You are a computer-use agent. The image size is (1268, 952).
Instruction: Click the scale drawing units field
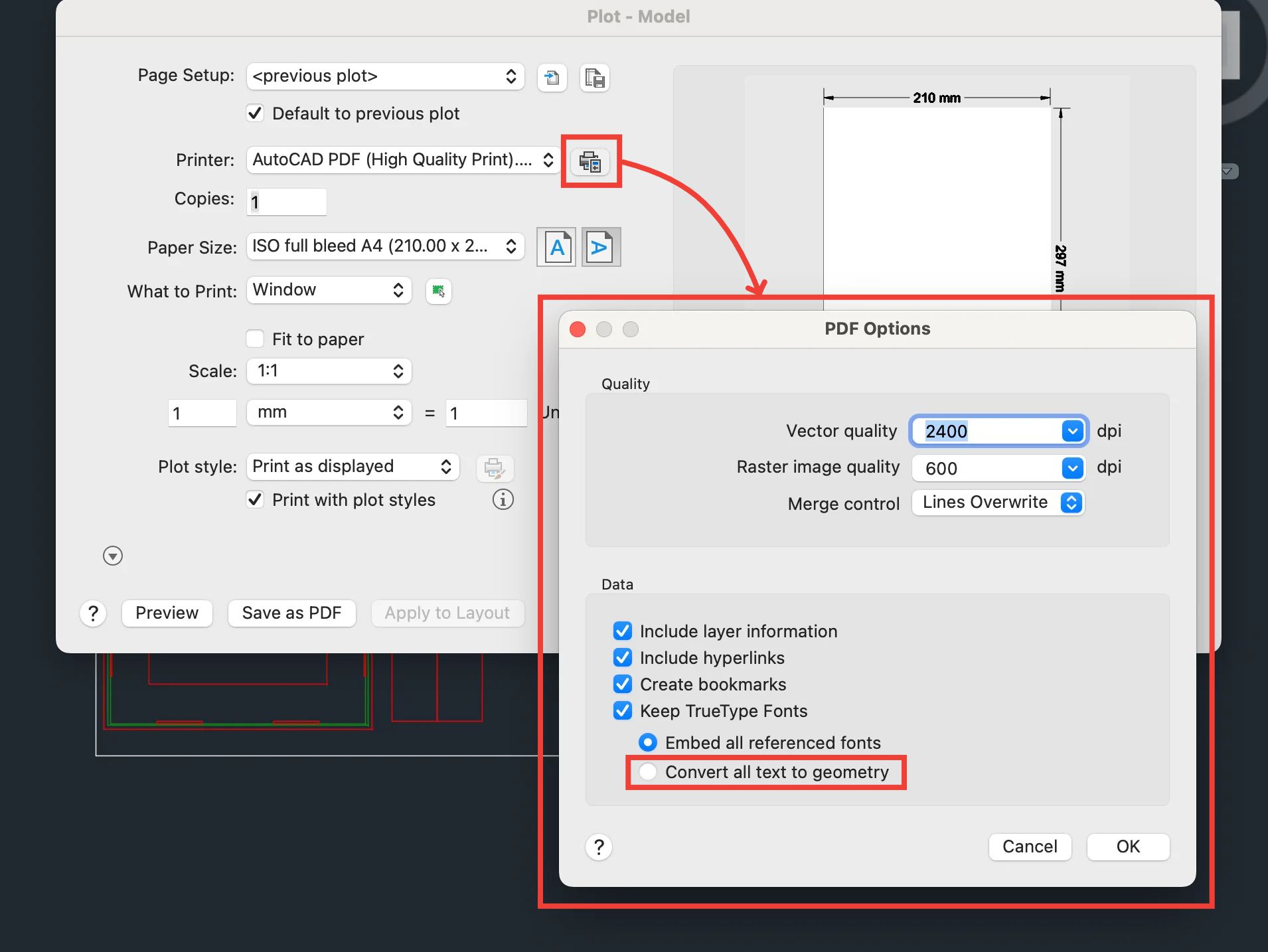coord(486,413)
